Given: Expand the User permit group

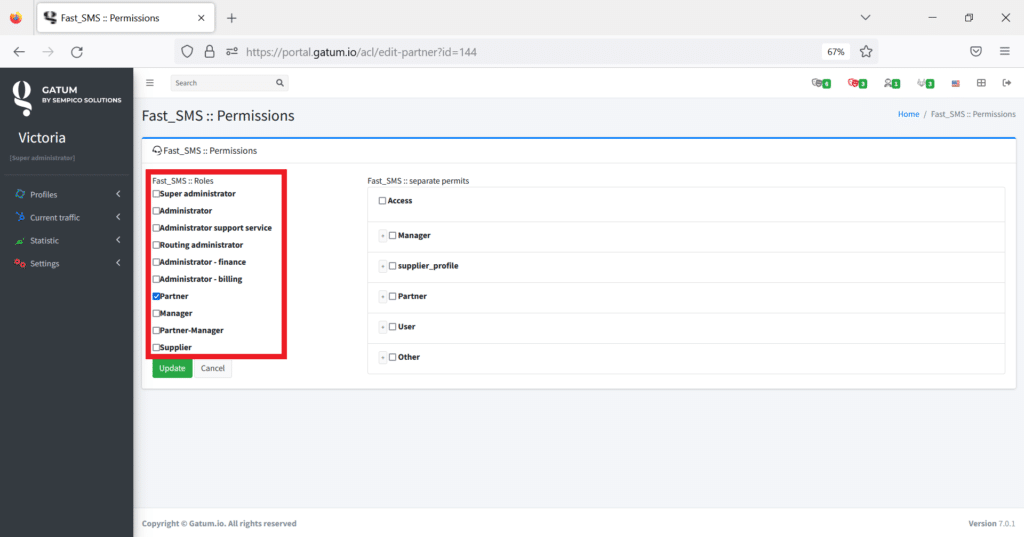Looking at the screenshot, I should [x=383, y=327].
